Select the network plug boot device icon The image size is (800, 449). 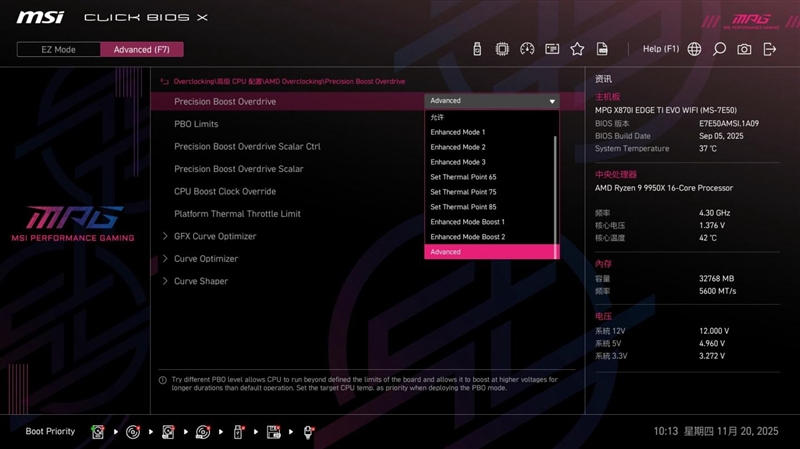[308, 432]
